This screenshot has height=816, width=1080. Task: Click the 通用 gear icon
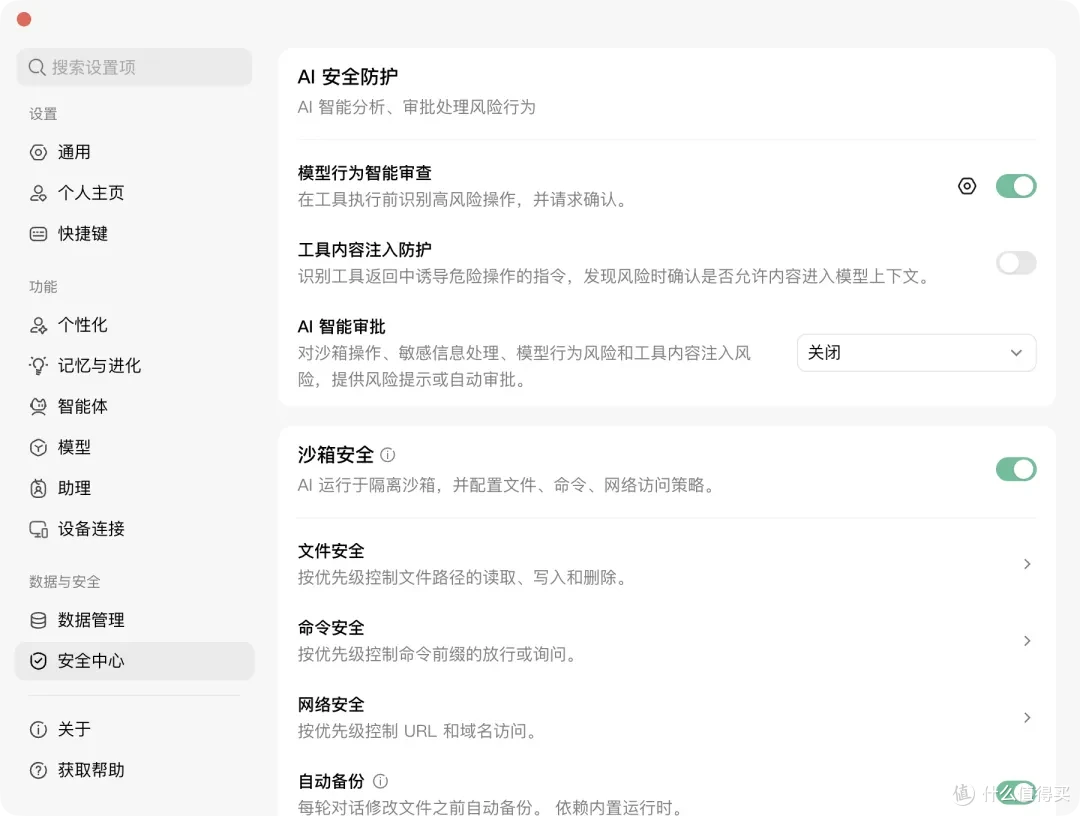(39, 152)
